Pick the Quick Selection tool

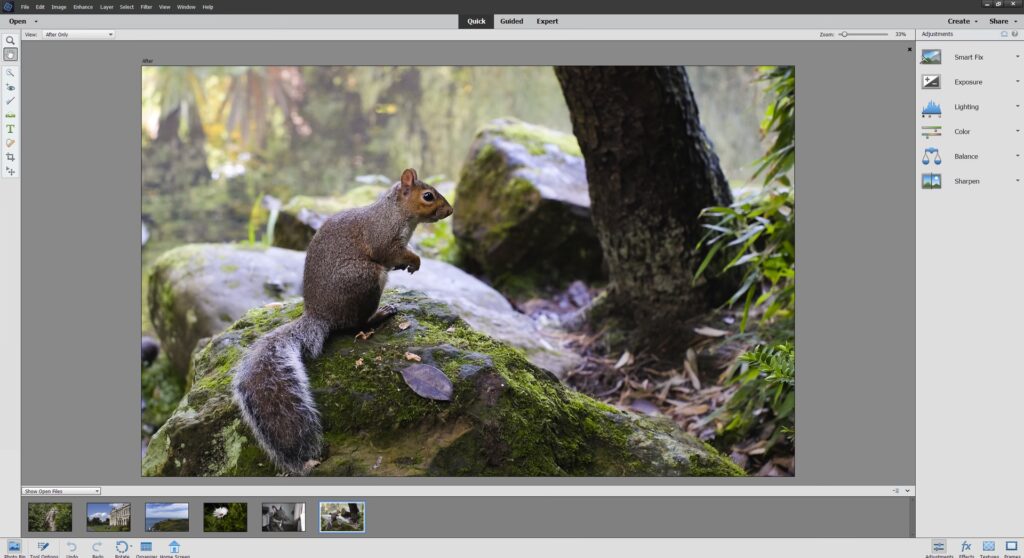[x=10, y=73]
